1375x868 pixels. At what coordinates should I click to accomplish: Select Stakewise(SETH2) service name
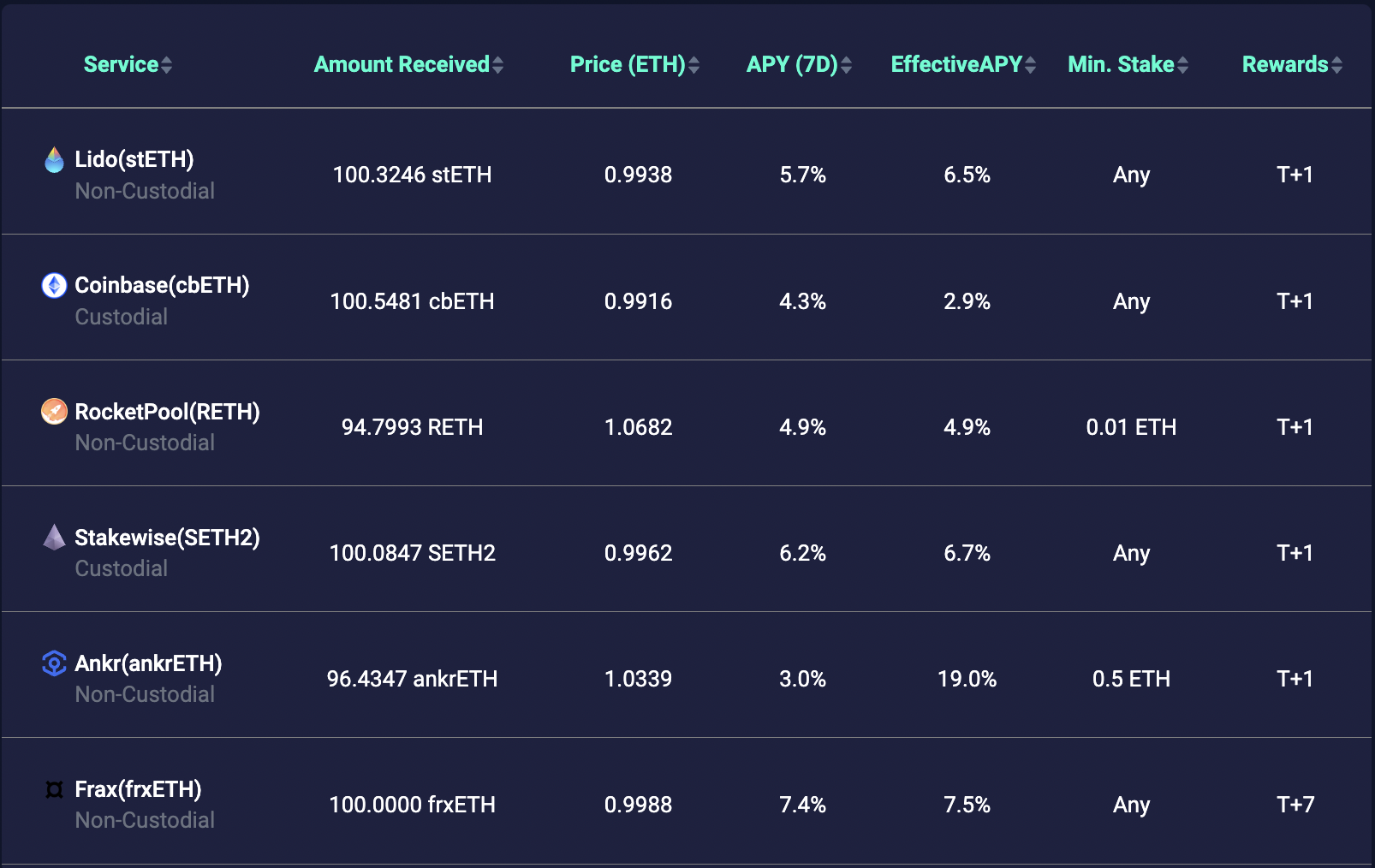pos(167,538)
